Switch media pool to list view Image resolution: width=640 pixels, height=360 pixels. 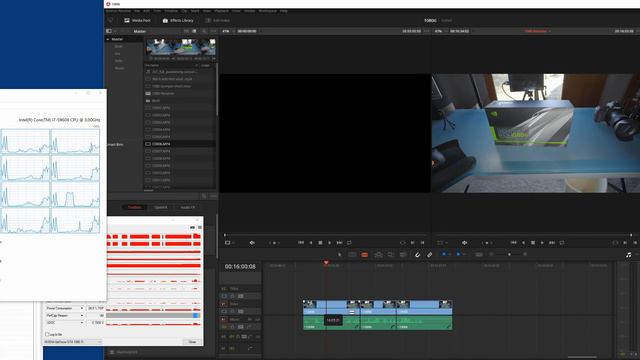194,31
